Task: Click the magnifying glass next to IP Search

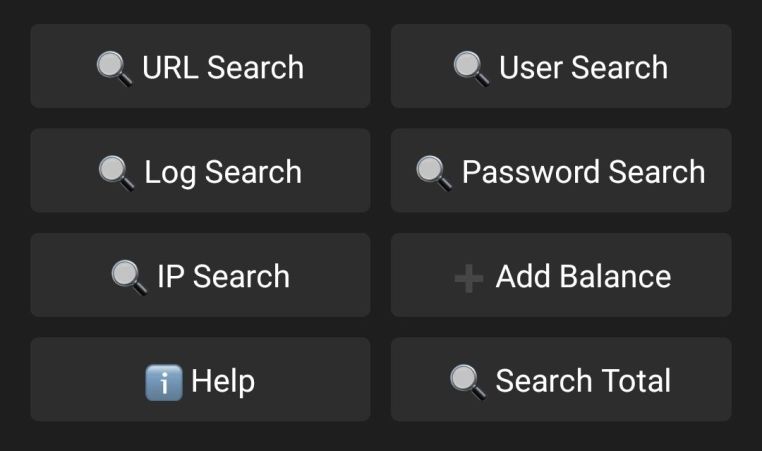Action: 129,277
